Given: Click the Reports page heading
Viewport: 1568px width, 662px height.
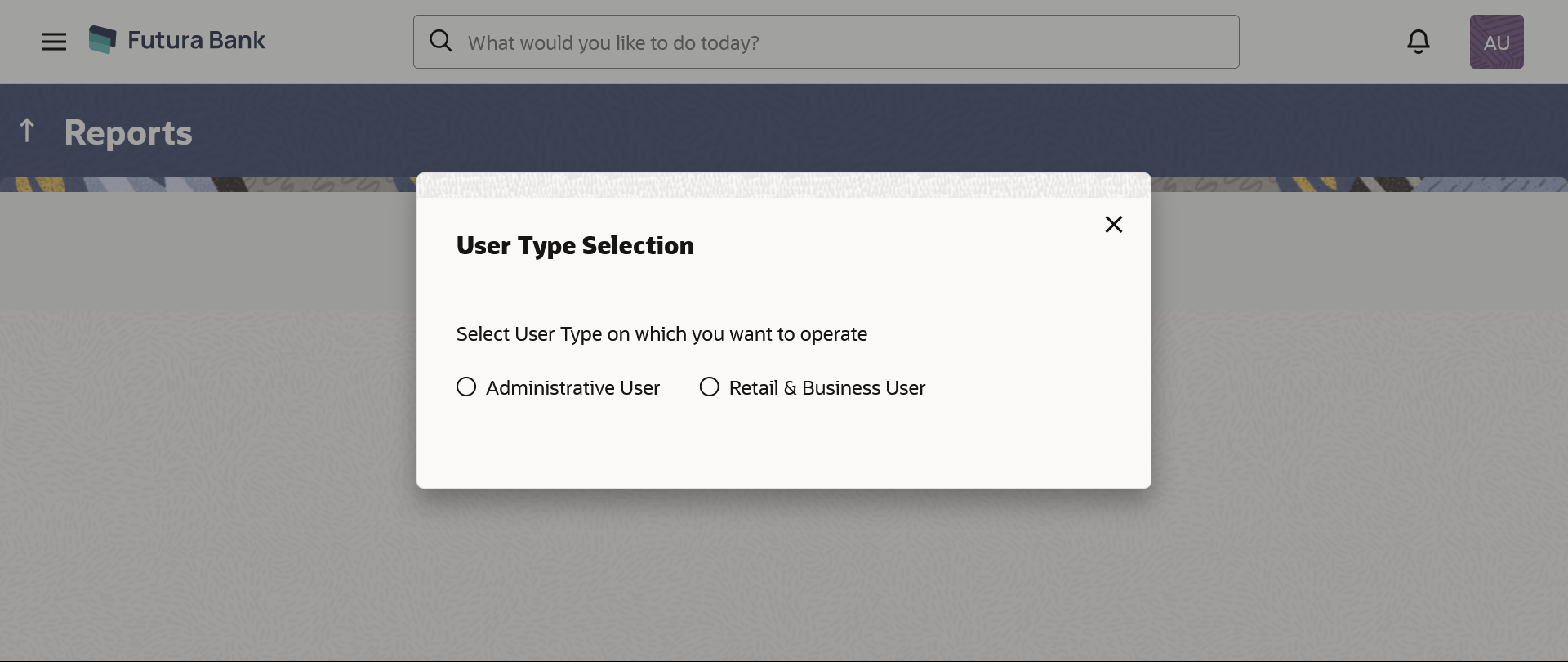Looking at the screenshot, I should 128,133.
